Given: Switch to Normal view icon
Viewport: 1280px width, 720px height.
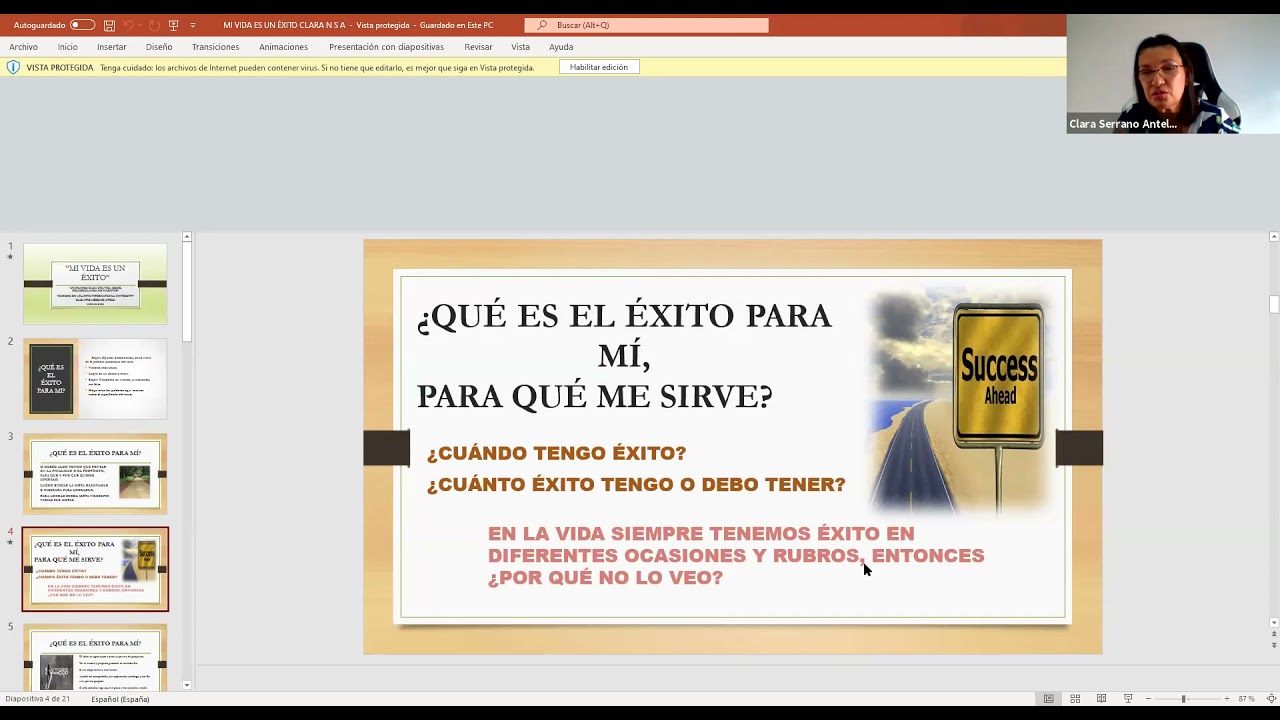Looking at the screenshot, I should pos(1048,699).
